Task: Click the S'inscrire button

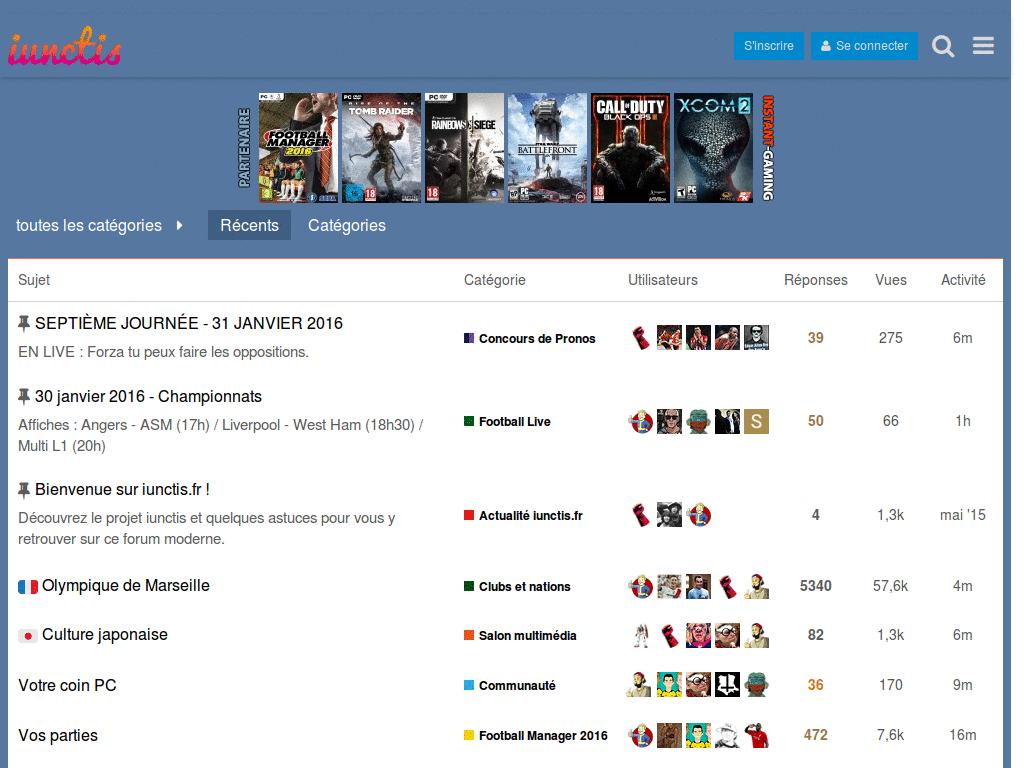Action: point(768,46)
